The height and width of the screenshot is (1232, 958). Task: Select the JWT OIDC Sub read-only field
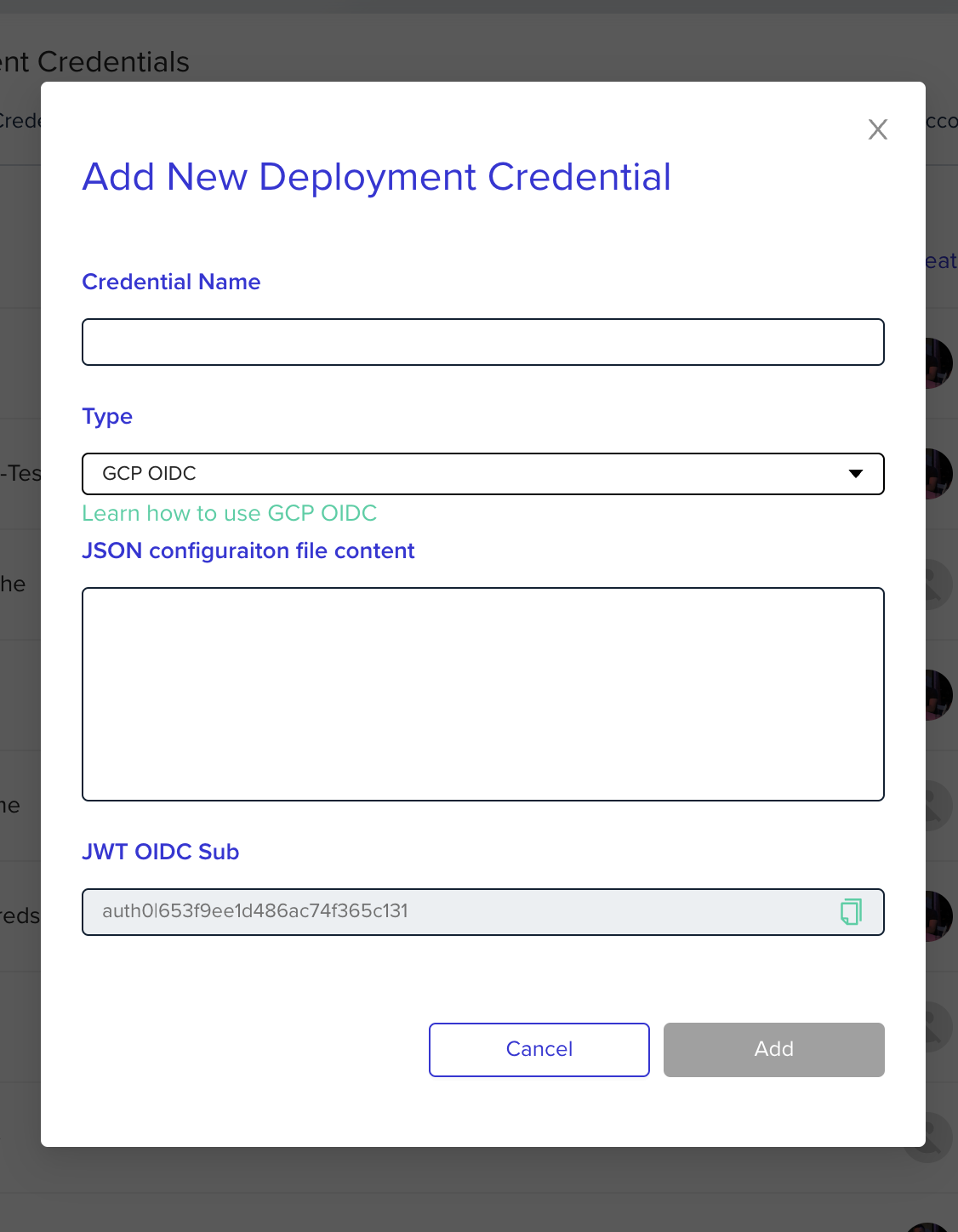coord(483,912)
